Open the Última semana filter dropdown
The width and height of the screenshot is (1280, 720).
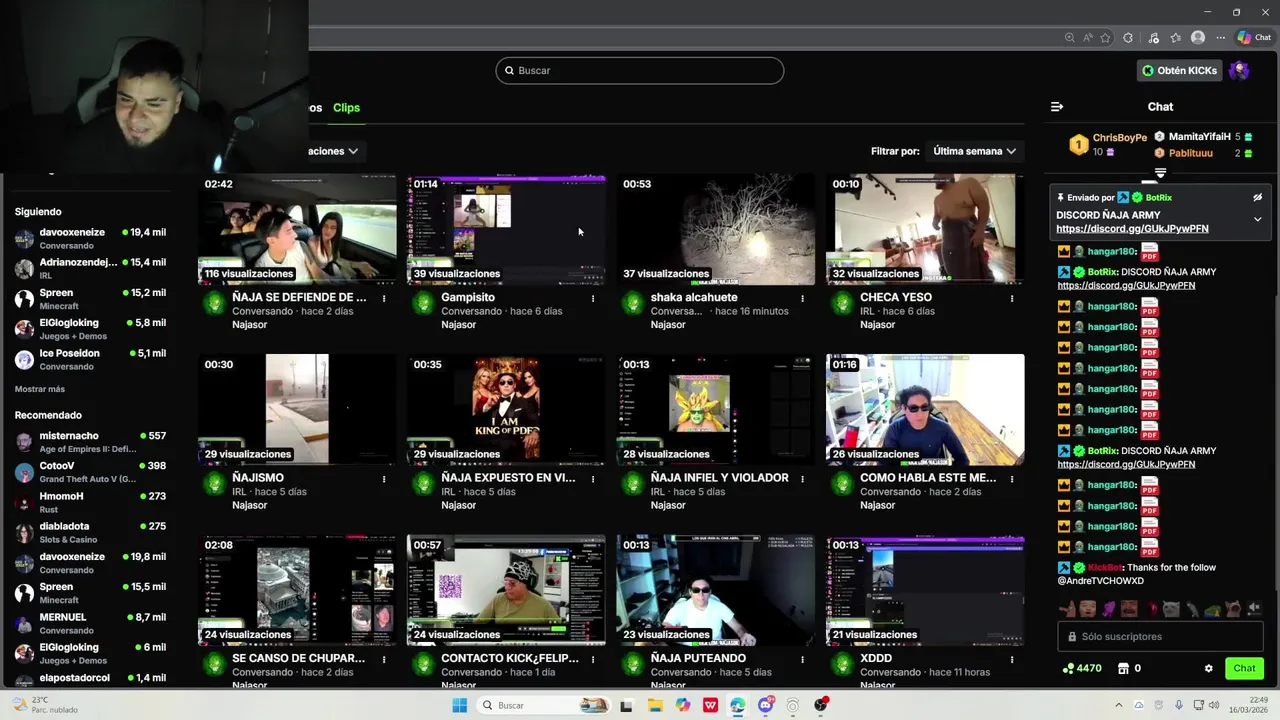tap(974, 151)
